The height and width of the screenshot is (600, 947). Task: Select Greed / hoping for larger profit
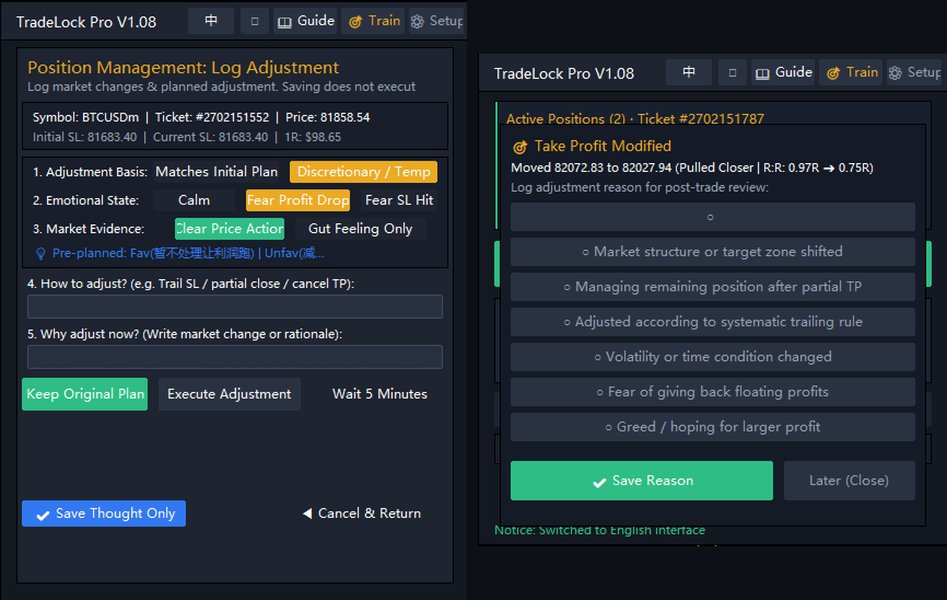pyautogui.click(x=713, y=427)
